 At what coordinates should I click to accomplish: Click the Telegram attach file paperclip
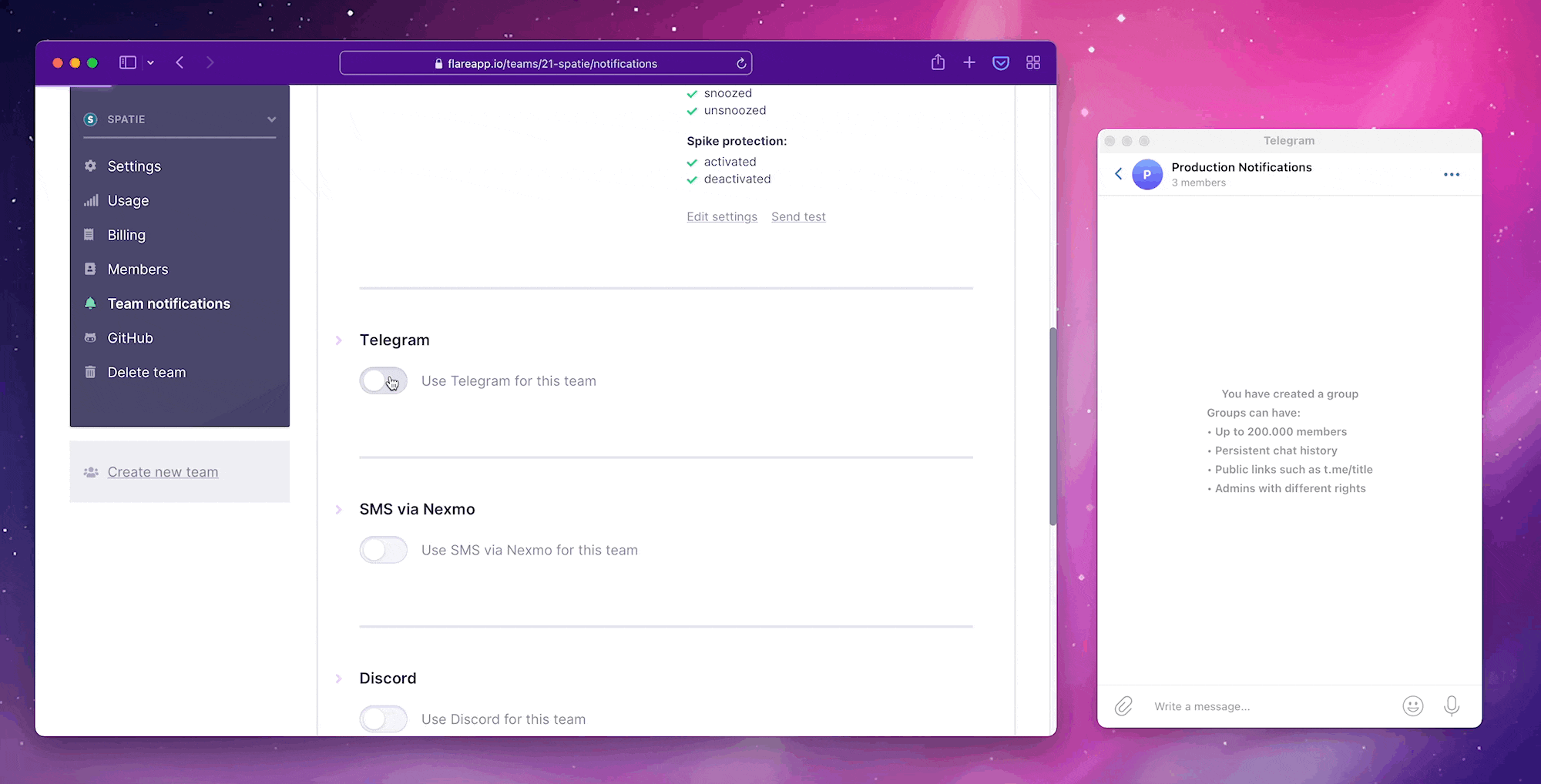point(1123,705)
